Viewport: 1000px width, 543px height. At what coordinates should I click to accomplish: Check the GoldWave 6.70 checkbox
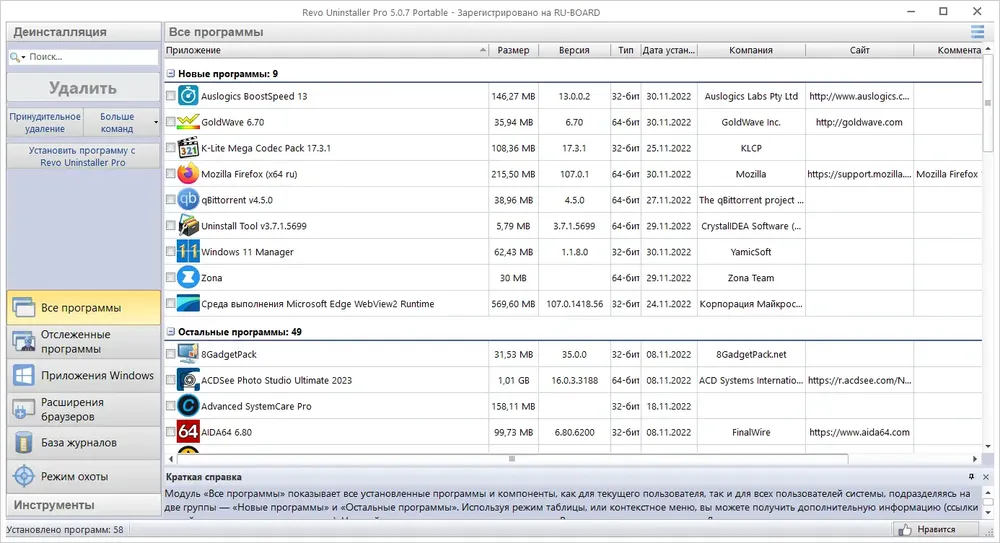coord(170,122)
